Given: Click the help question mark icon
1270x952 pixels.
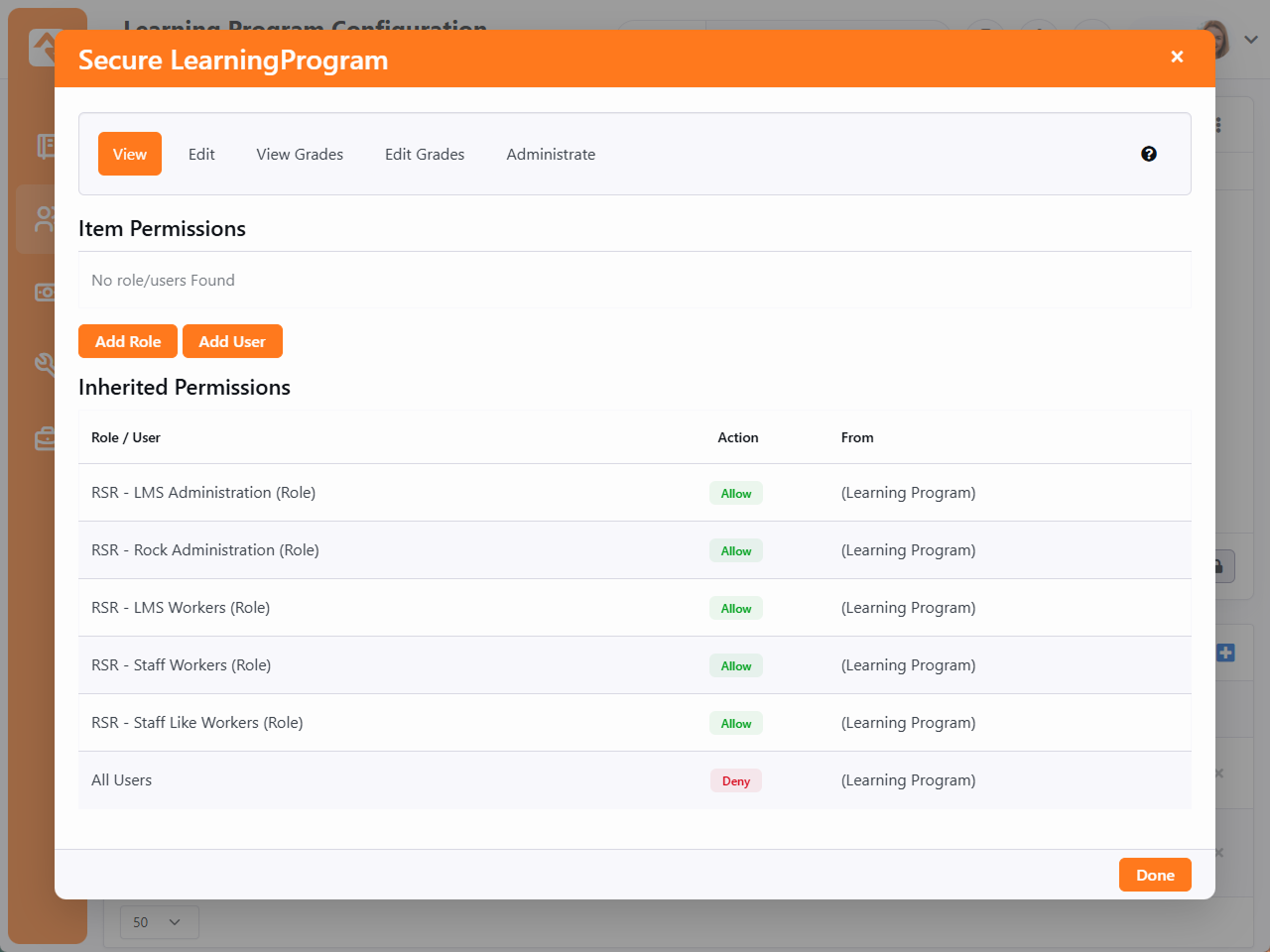Looking at the screenshot, I should click(1149, 154).
